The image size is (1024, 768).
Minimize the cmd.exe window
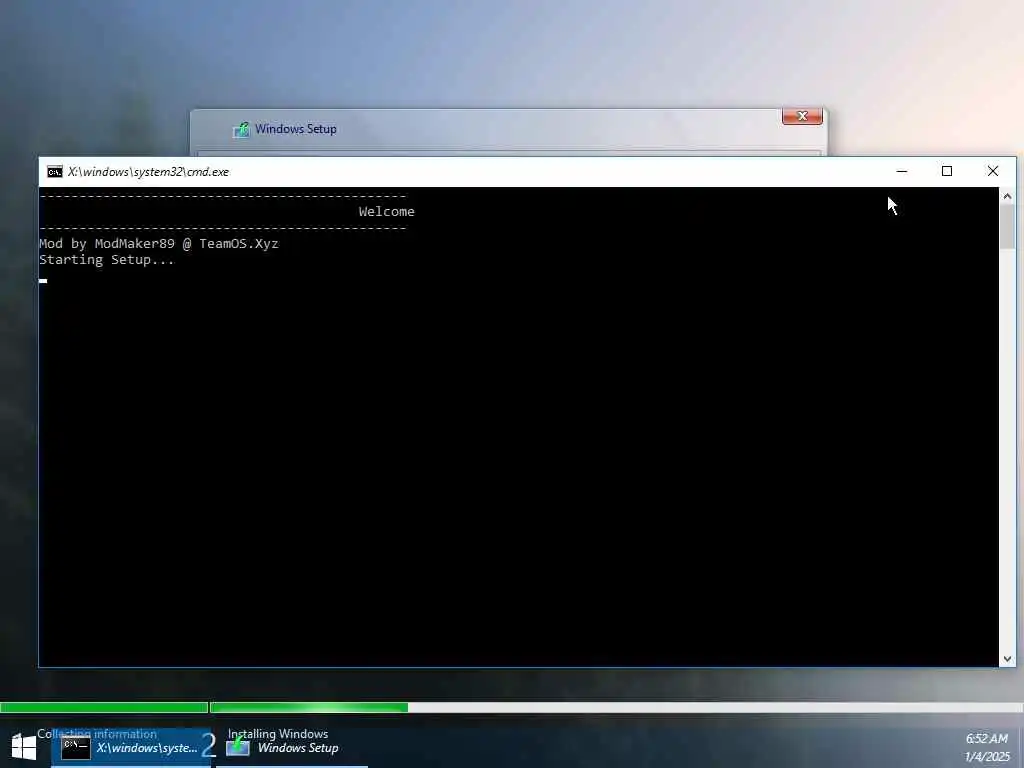coord(902,171)
